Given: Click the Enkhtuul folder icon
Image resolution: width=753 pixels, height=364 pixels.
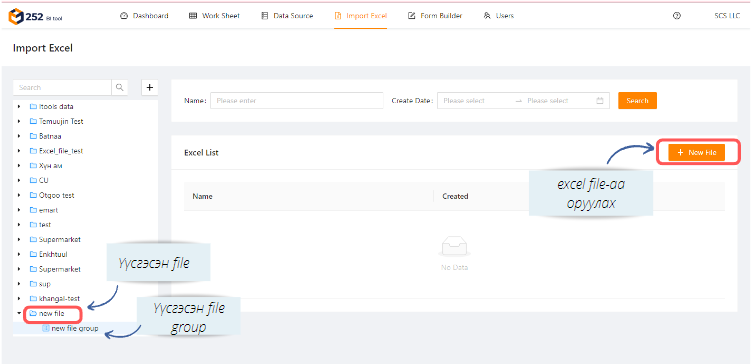Looking at the screenshot, I should (x=33, y=254).
